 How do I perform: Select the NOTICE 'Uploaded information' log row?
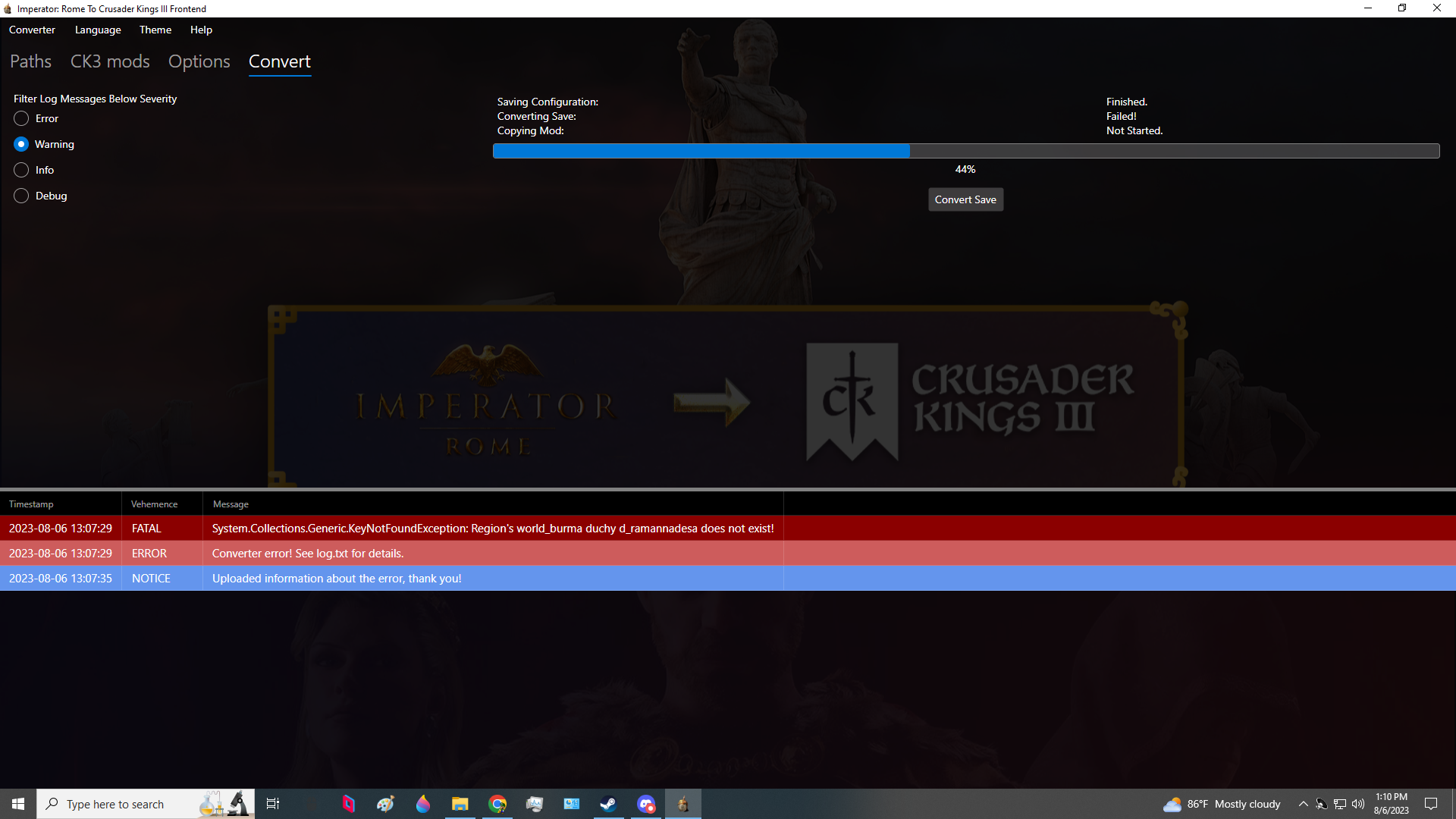coord(728,579)
